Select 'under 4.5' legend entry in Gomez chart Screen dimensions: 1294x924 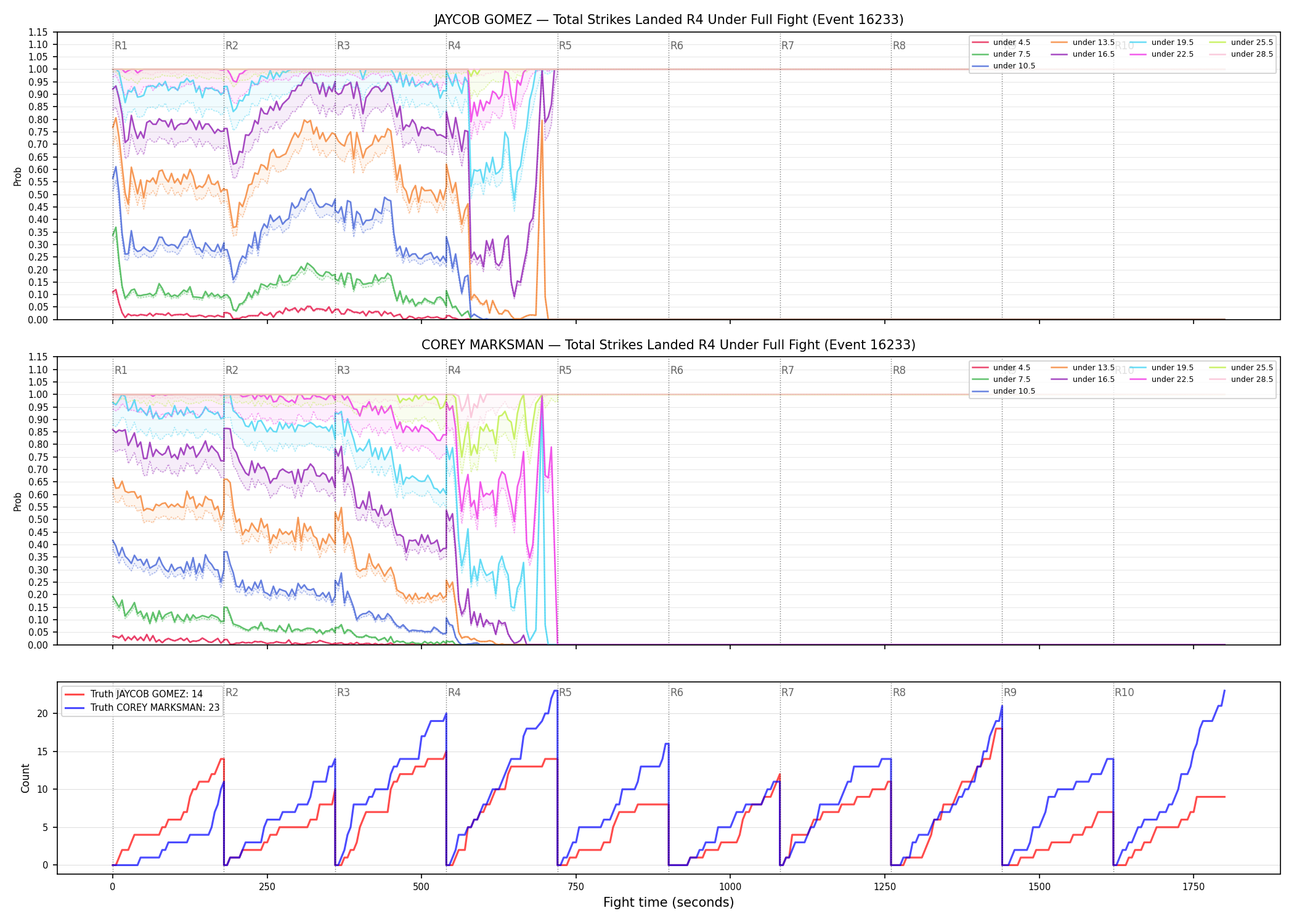(1001, 43)
